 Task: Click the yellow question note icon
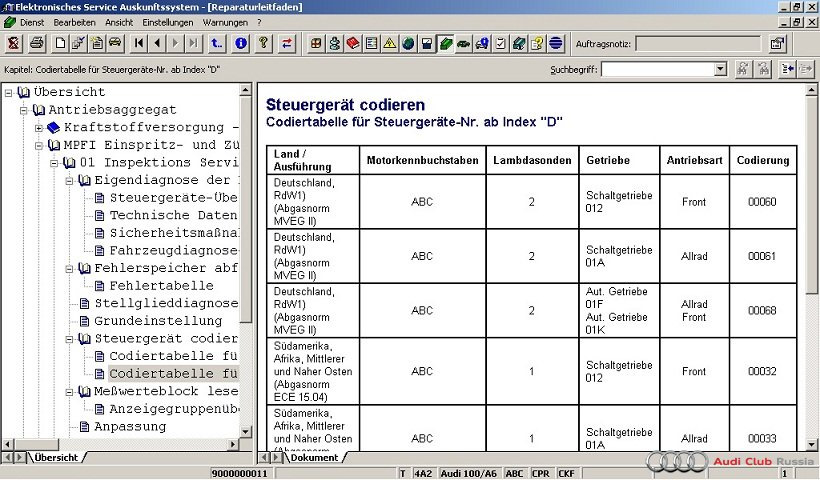537,43
